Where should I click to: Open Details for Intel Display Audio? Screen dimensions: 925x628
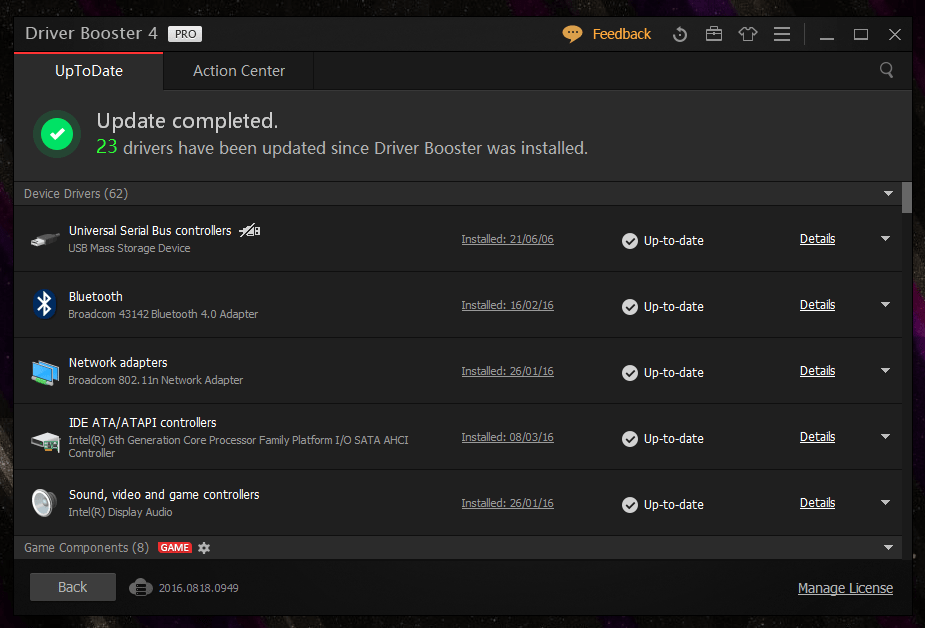pos(817,503)
